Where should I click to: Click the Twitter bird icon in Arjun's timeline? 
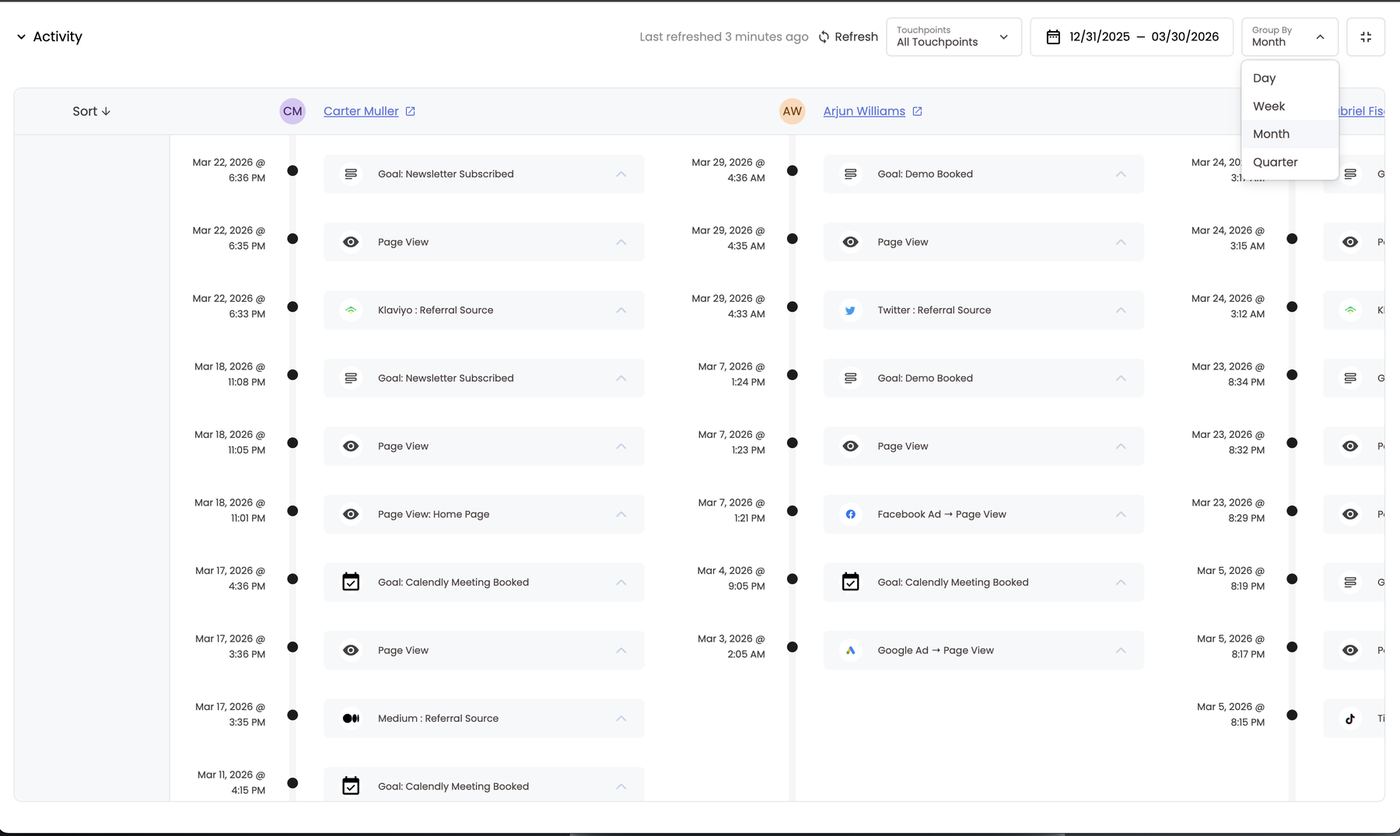coord(850,310)
